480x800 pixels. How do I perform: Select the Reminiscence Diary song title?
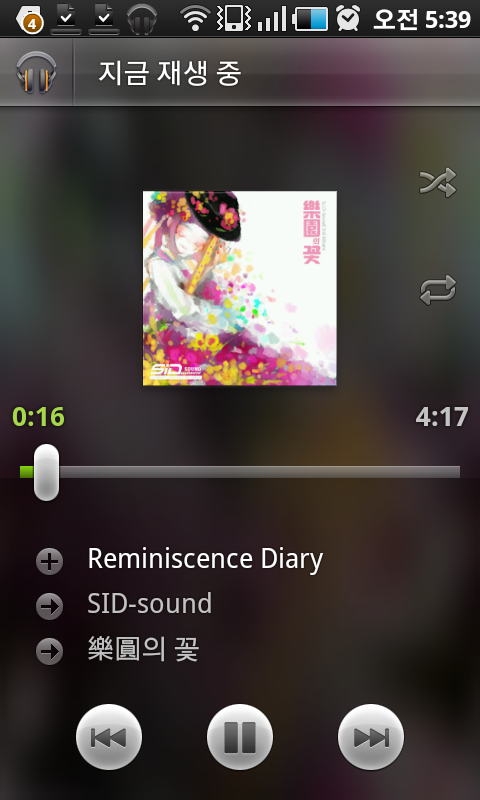pyautogui.click(x=205, y=560)
